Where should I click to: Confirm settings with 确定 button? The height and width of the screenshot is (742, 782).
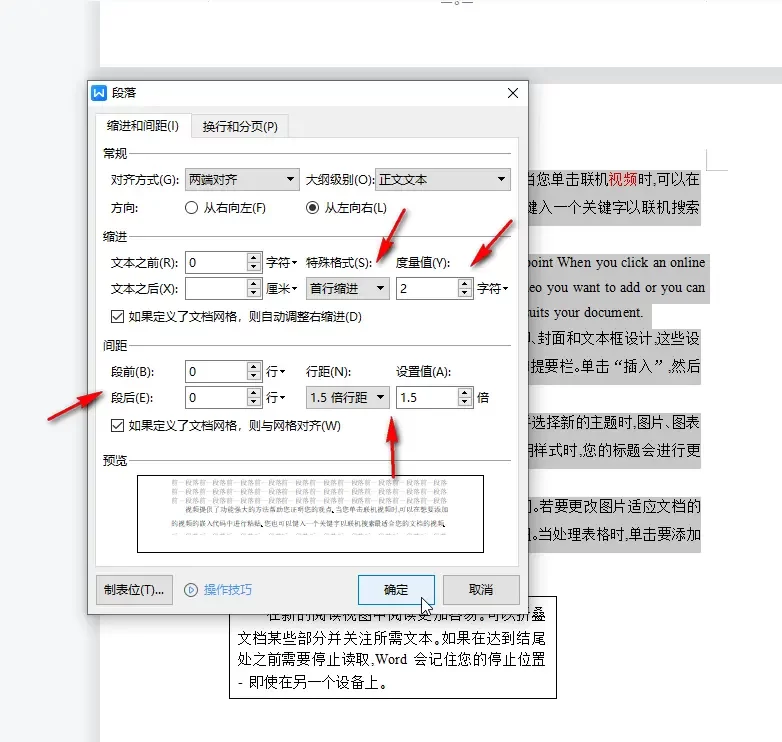pyautogui.click(x=396, y=590)
